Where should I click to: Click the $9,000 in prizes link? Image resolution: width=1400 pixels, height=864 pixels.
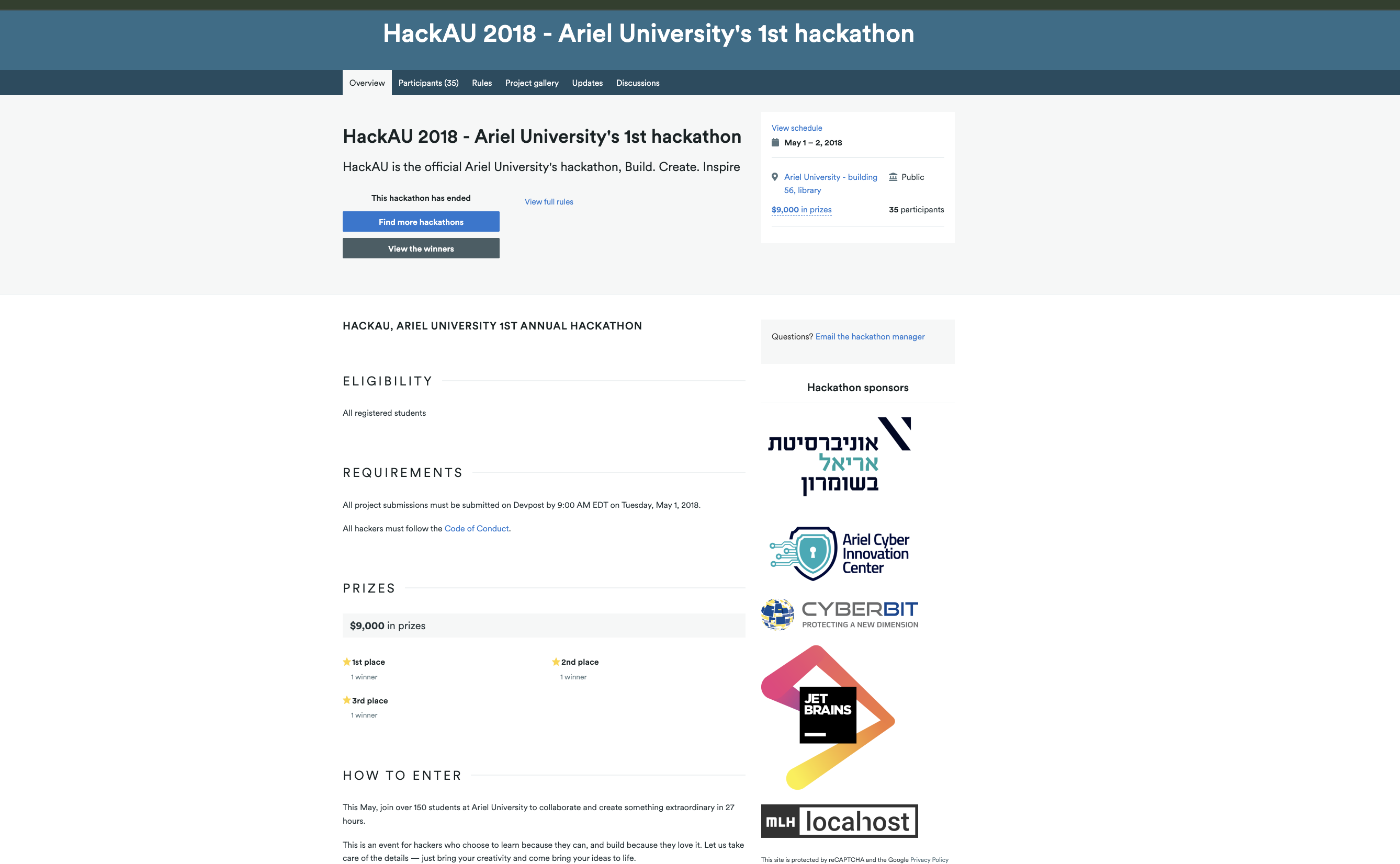click(800, 210)
